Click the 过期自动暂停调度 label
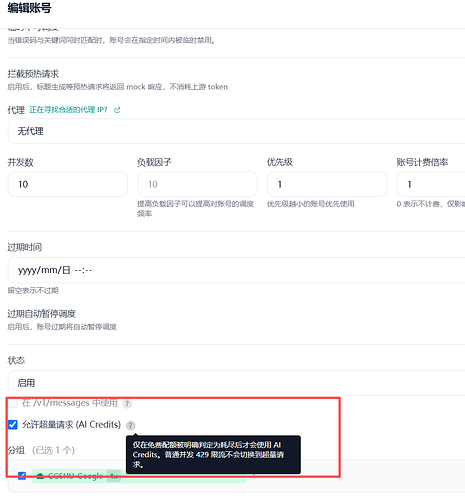 coord(42,314)
